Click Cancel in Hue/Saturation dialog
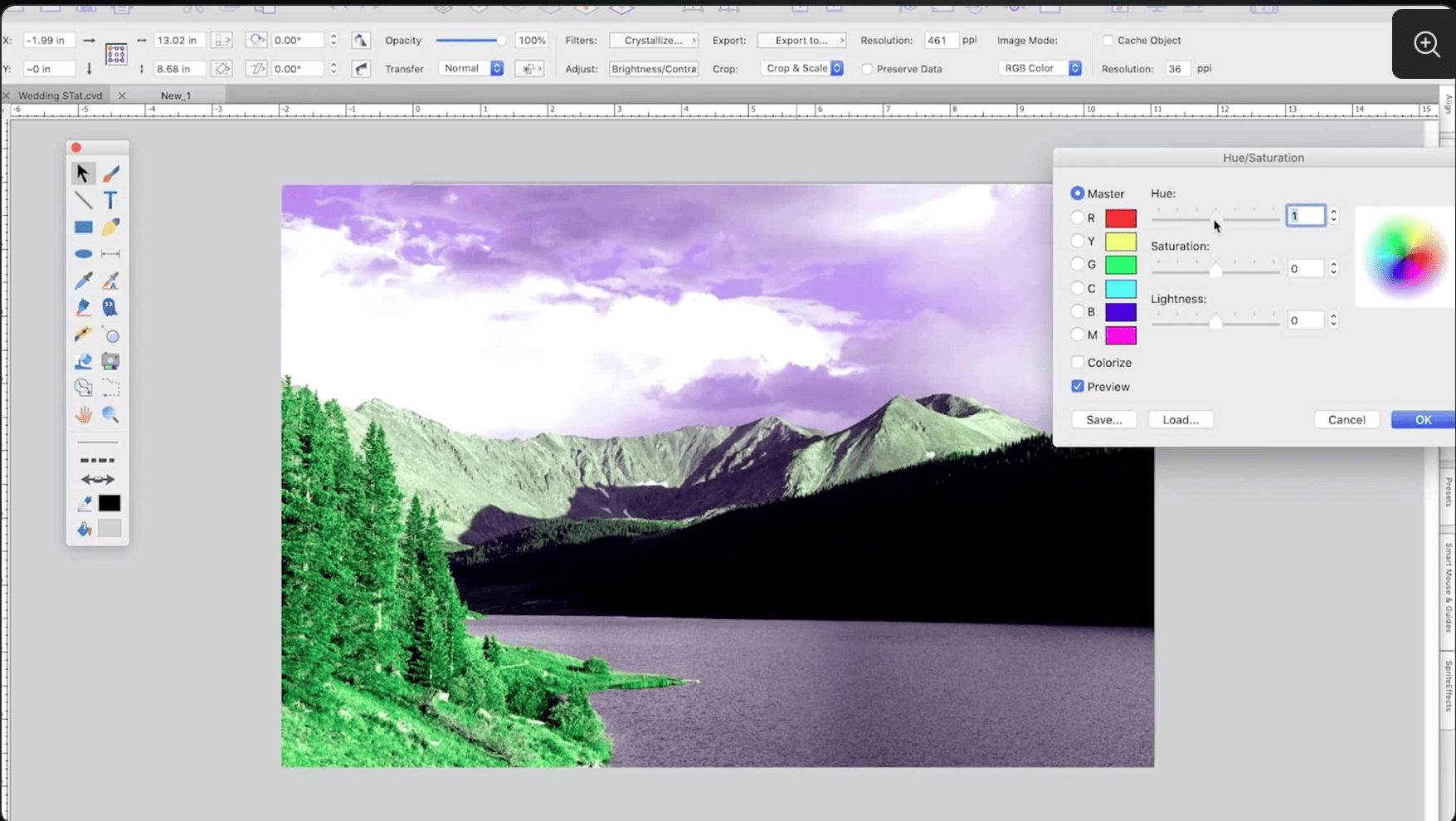This screenshot has height=821, width=1456. tap(1346, 420)
